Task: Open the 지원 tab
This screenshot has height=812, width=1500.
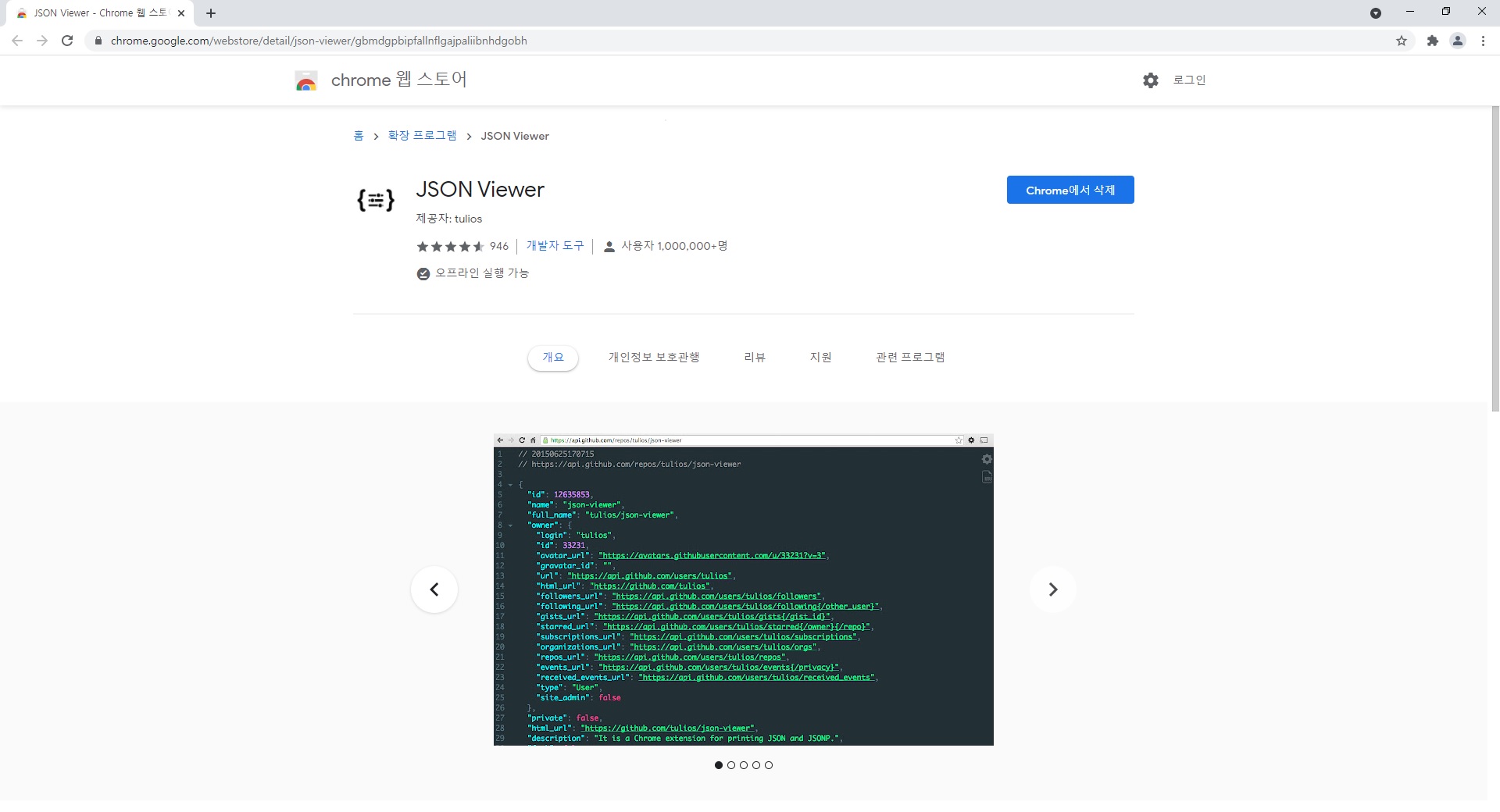Action: coord(820,358)
